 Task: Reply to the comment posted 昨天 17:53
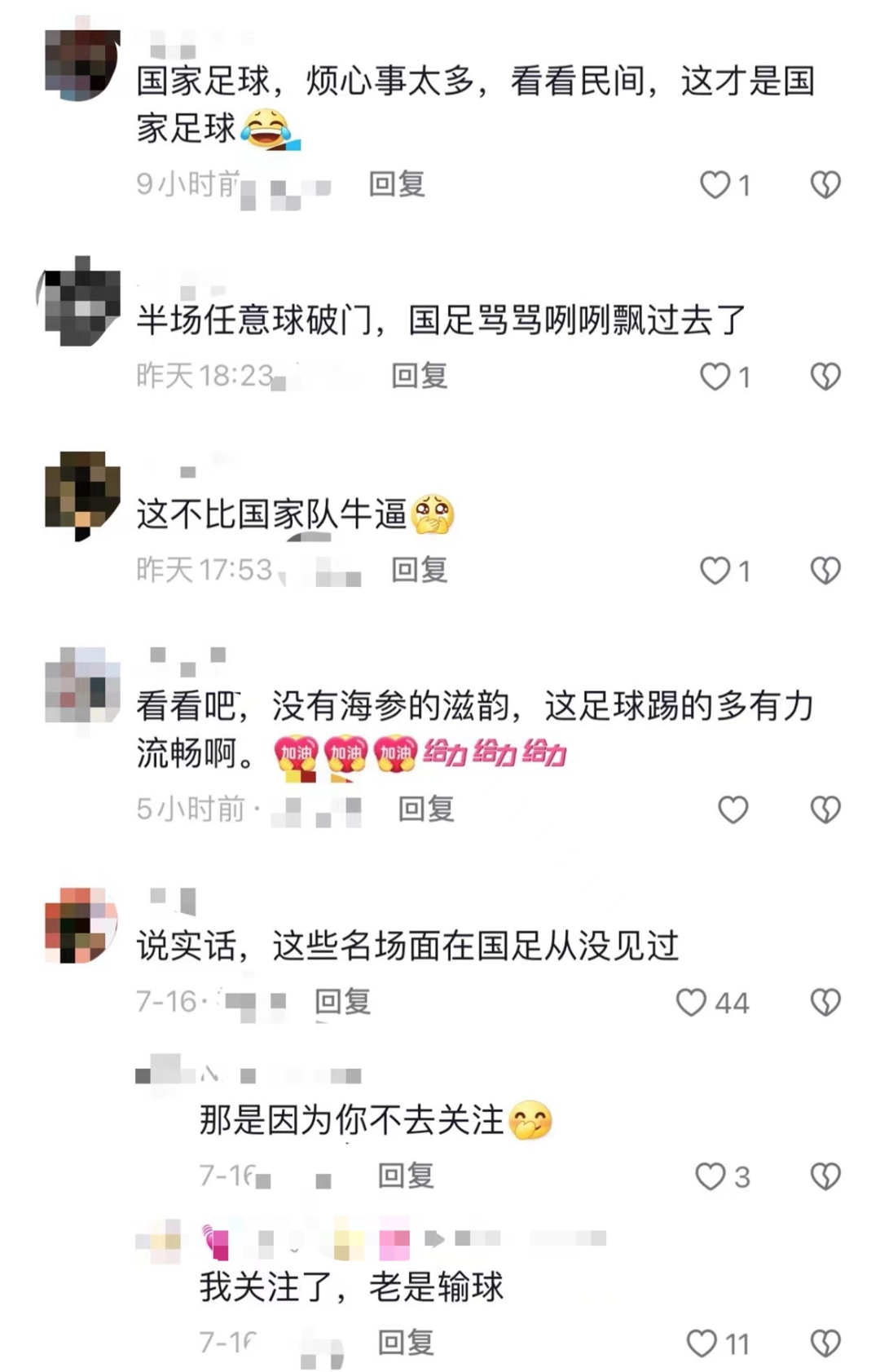[x=420, y=570]
